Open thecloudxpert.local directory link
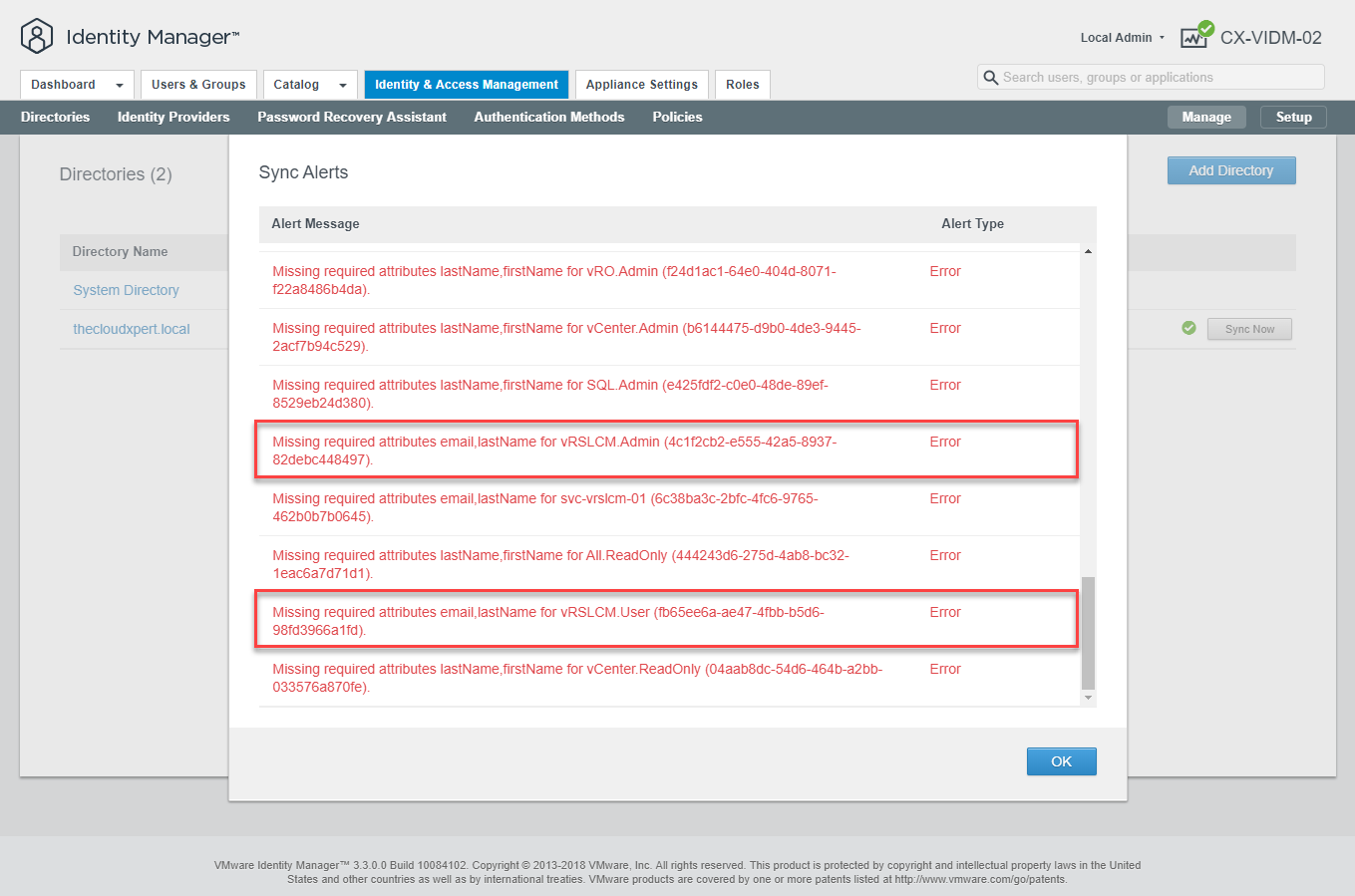Image resolution: width=1355 pixels, height=896 pixels. (x=132, y=329)
